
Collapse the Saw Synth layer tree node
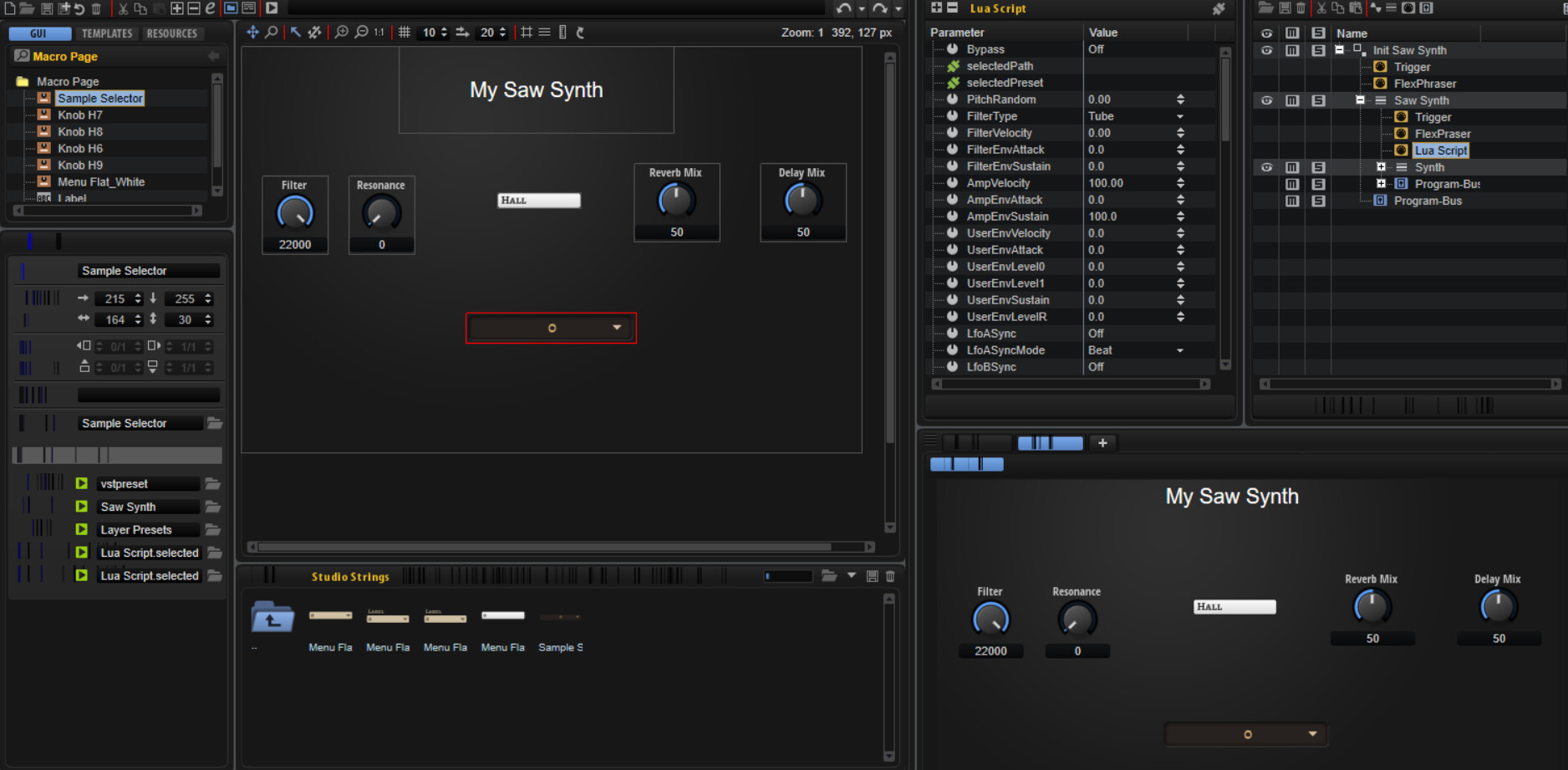(x=1360, y=99)
